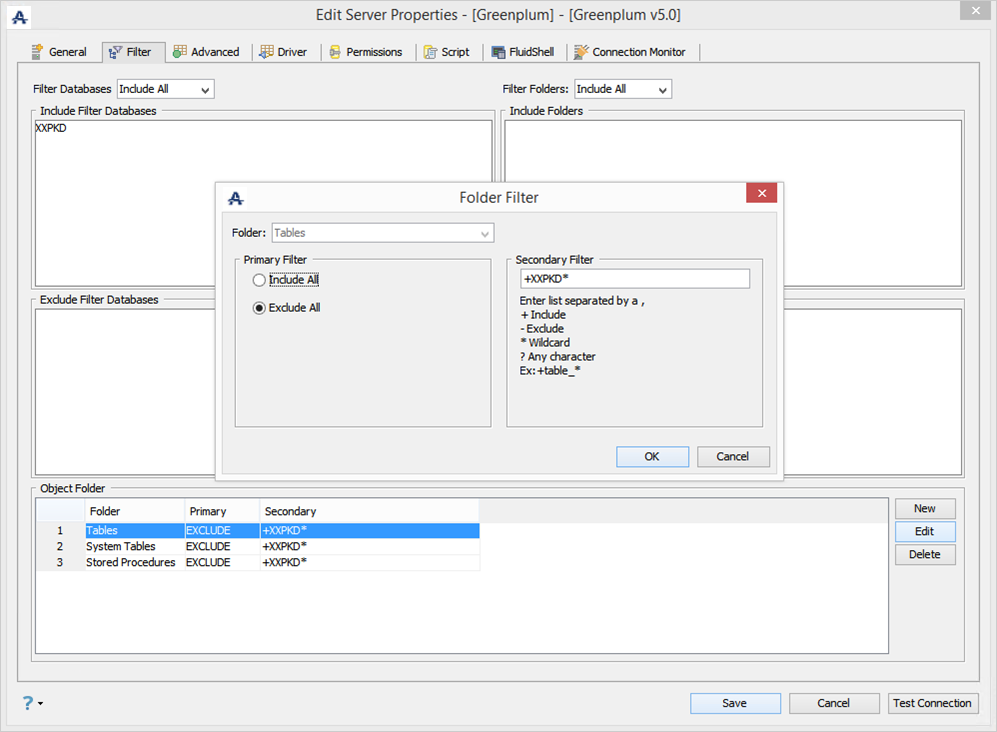
Task: Click the Driver tab icon
Action: tap(266, 52)
